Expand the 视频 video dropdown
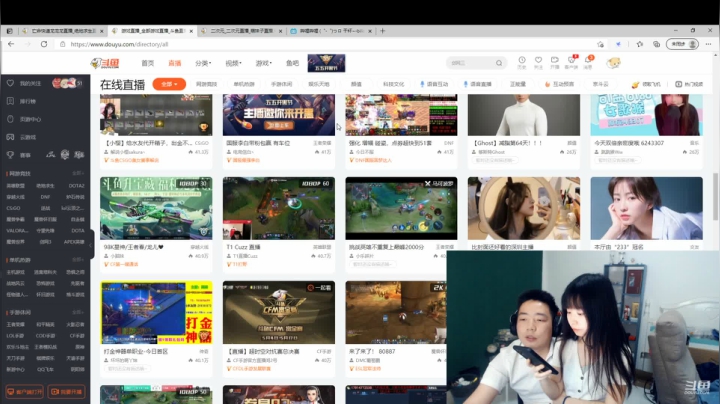The width and height of the screenshot is (720, 404). coord(233,63)
